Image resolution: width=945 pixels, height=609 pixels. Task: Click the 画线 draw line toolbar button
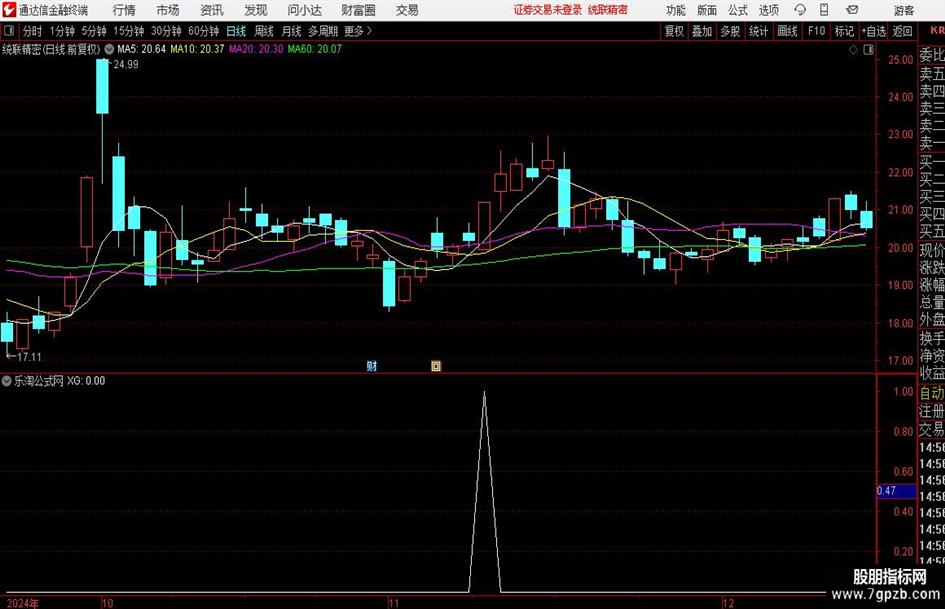coord(787,31)
